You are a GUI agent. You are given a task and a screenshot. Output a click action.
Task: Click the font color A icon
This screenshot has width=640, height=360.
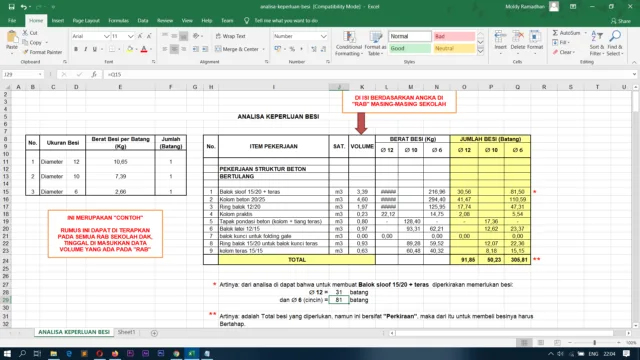[x=144, y=49]
